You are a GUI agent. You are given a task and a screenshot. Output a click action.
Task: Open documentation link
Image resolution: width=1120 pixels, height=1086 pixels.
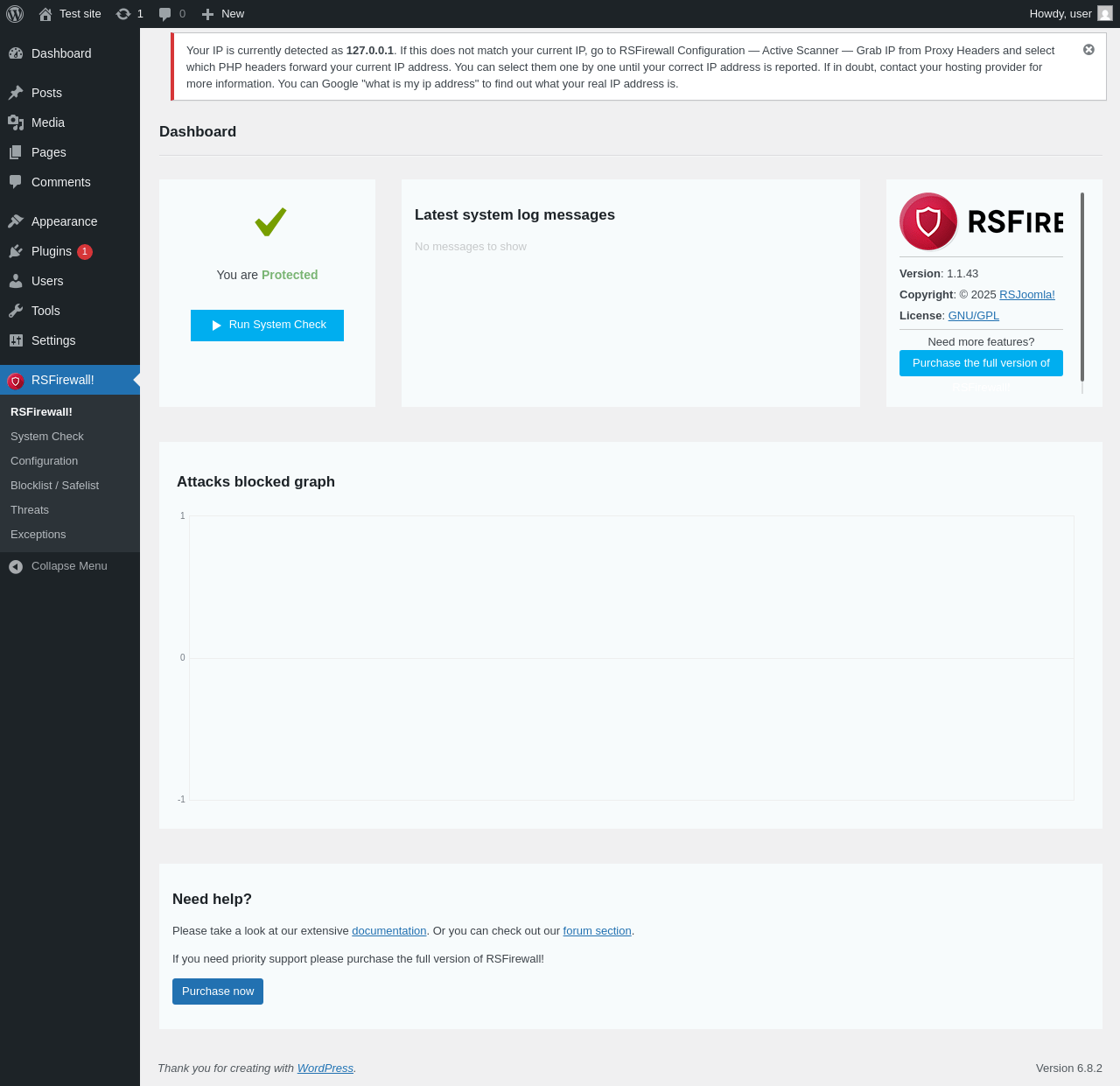pos(389,931)
